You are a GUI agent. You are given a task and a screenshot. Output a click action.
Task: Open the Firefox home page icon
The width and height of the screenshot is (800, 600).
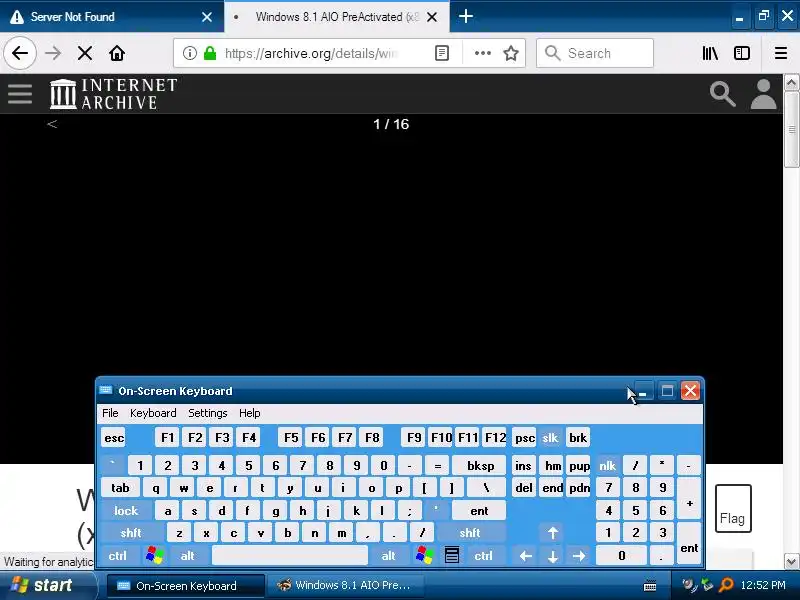point(117,53)
